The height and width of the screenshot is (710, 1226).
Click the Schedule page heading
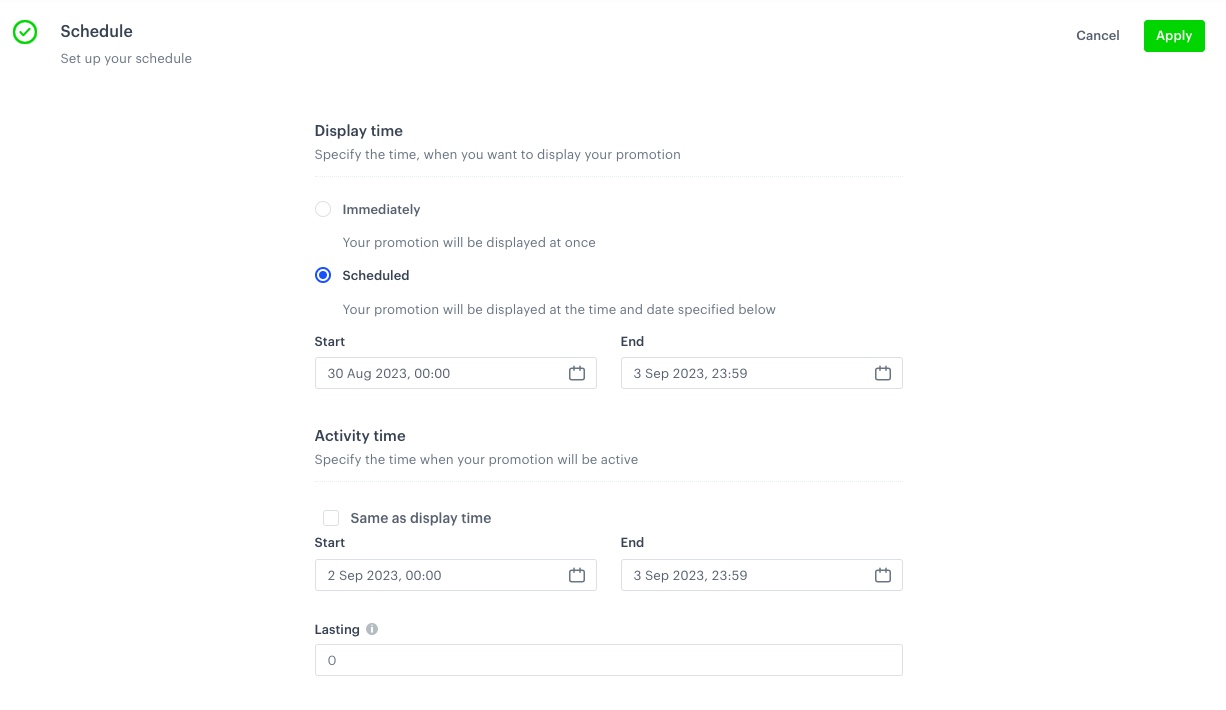pos(96,31)
